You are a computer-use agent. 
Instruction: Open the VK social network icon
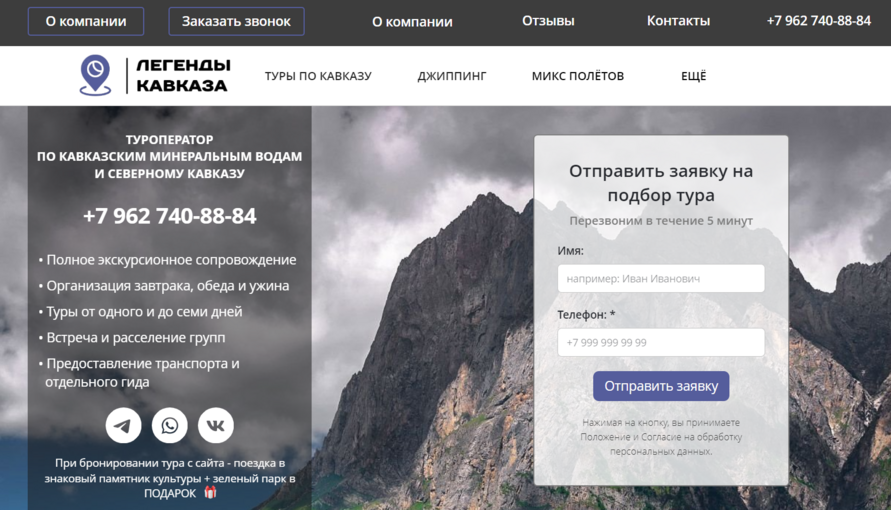(x=215, y=425)
